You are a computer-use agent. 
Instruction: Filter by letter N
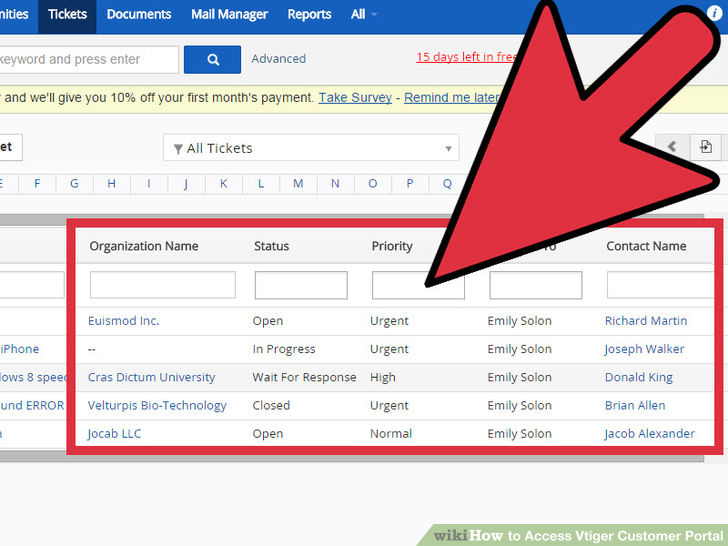[335, 183]
